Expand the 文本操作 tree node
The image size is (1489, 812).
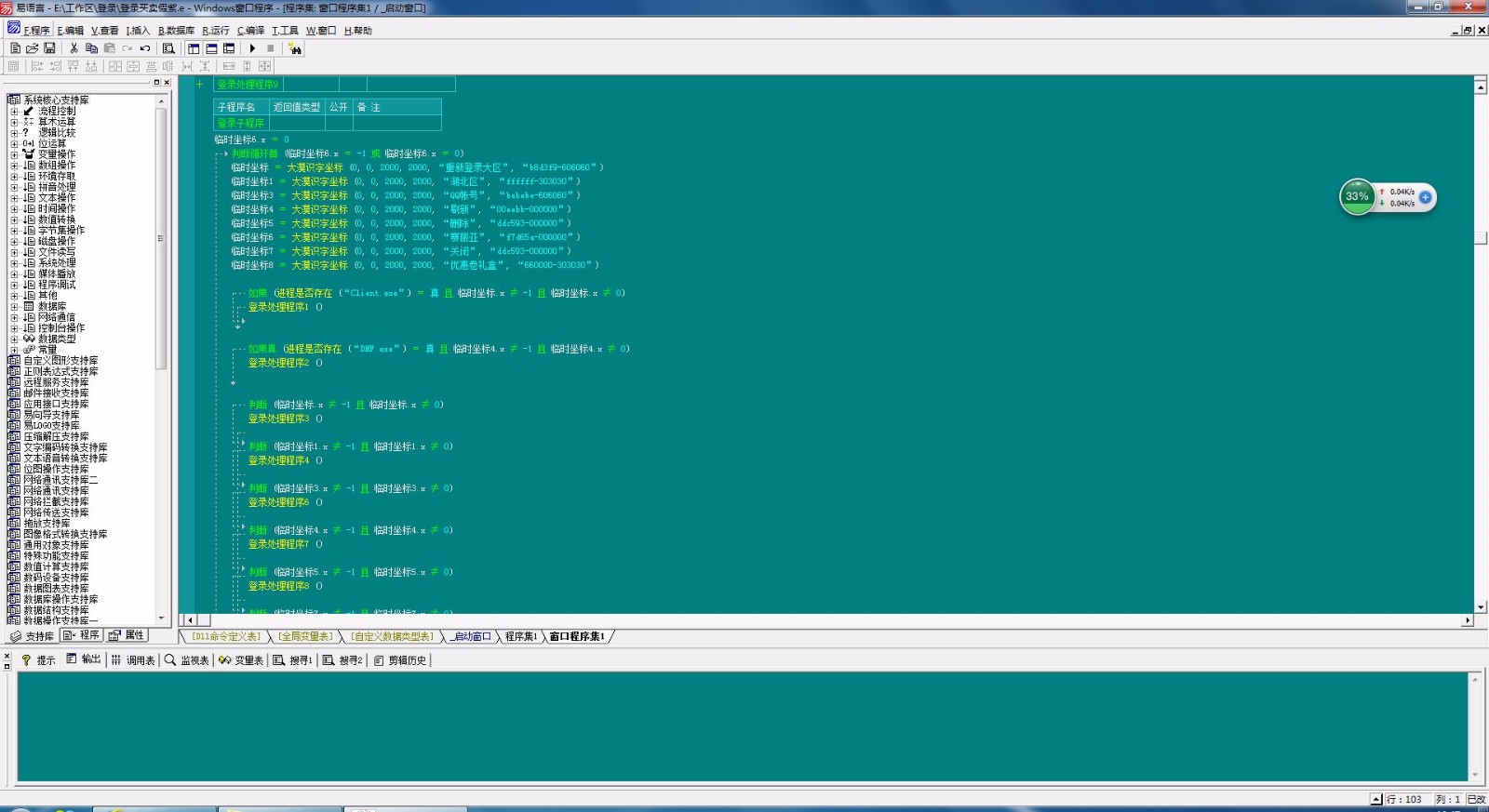(x=14, y=198)
